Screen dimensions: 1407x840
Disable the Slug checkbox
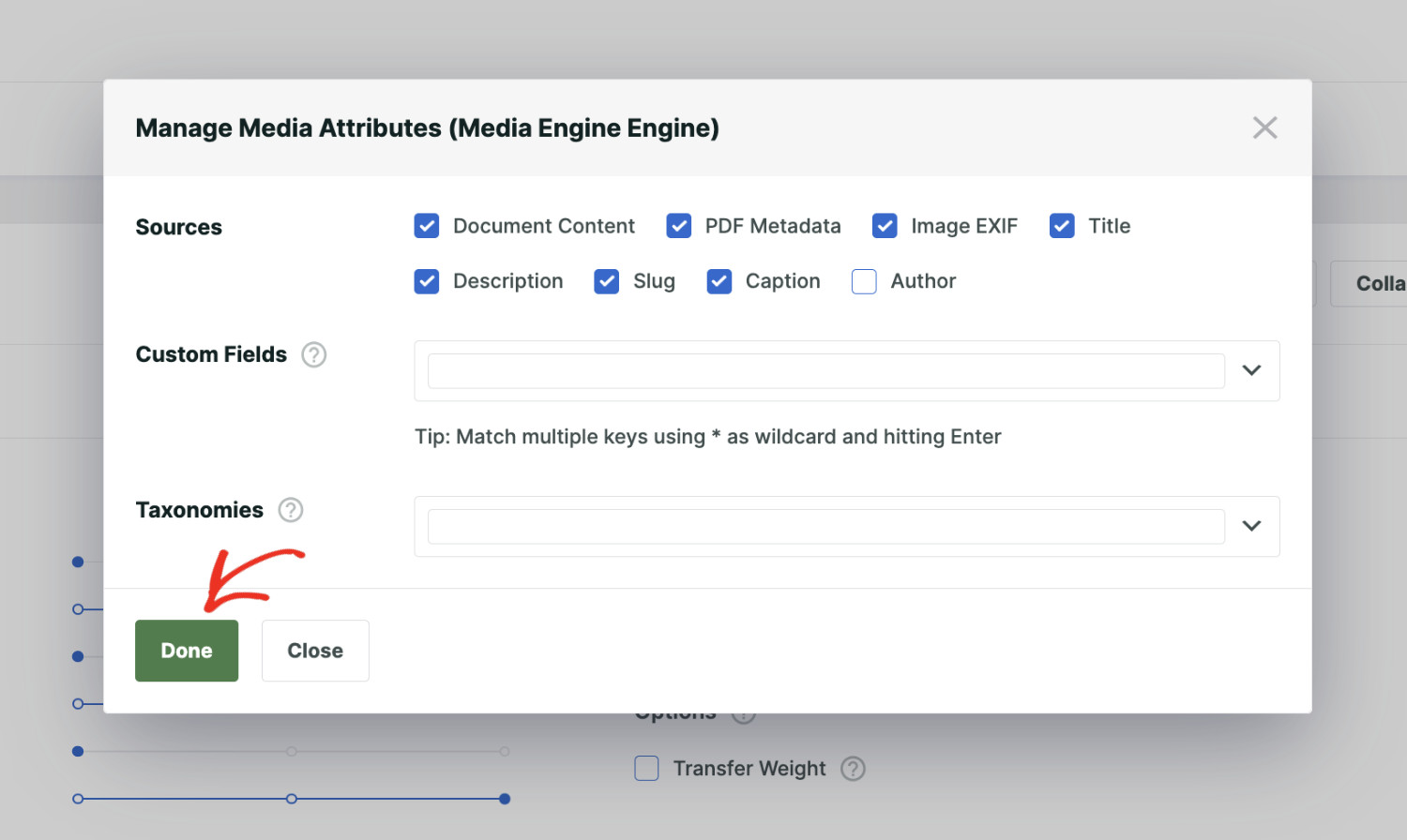point(606,281)
